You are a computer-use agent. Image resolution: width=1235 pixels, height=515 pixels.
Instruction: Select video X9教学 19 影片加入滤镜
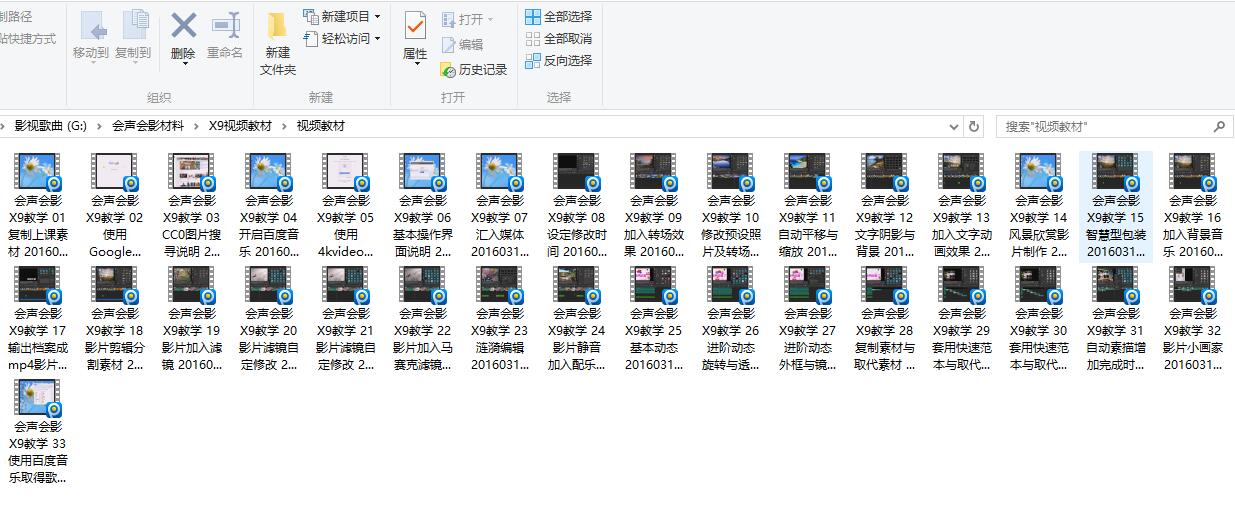192,319
